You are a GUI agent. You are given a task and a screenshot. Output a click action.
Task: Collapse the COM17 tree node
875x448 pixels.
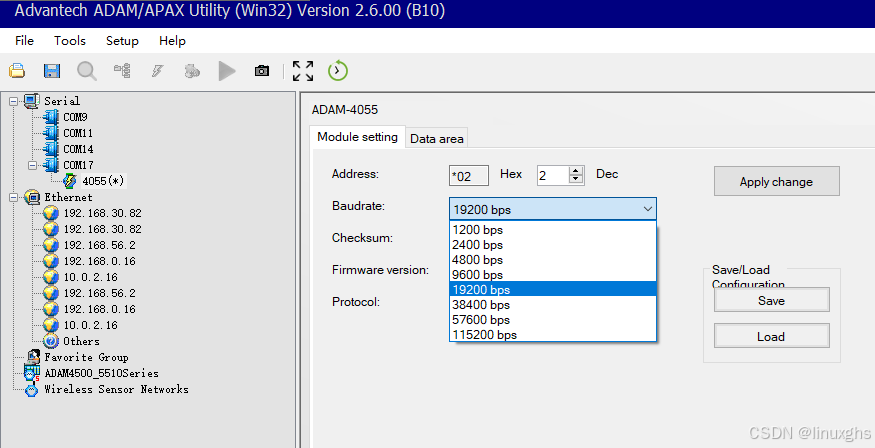point(32,165)
